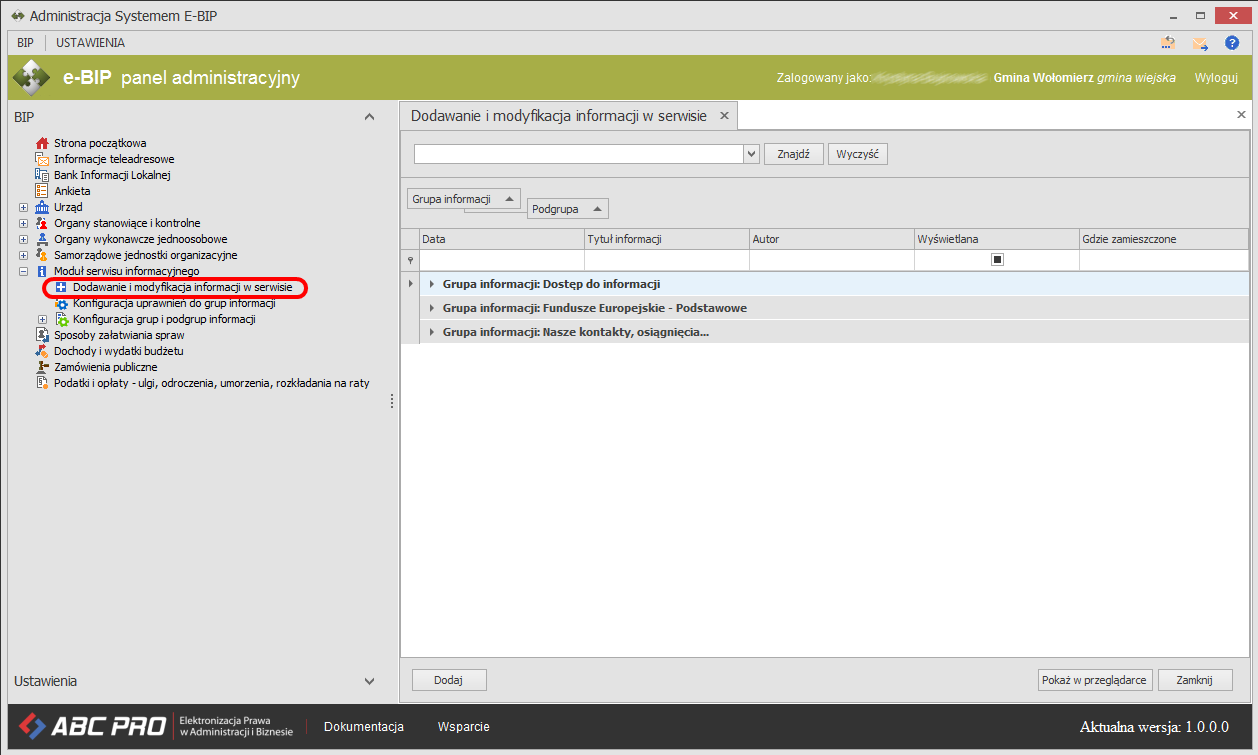This screenshot has height=755, width=1258.
Task: Click the Znajdź button
Action: pos(794,154)
